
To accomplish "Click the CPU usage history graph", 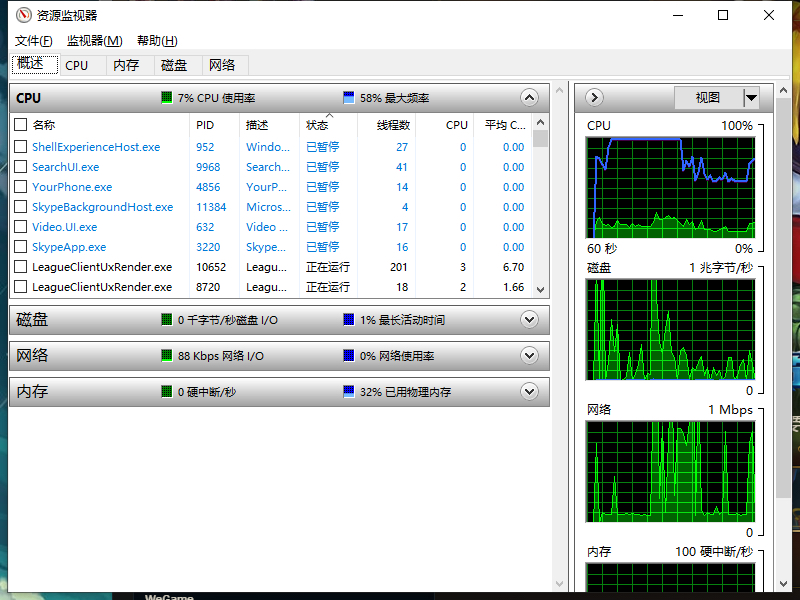I will coord(670,187).
